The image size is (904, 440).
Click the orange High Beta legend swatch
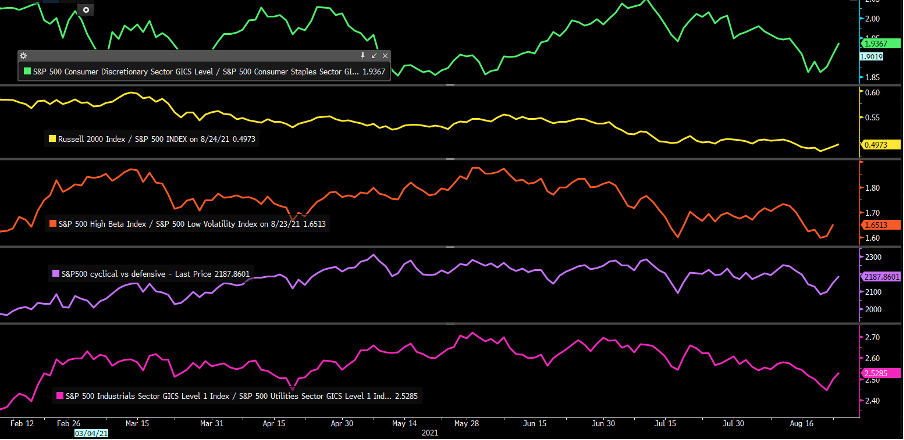tap(52, 223)
